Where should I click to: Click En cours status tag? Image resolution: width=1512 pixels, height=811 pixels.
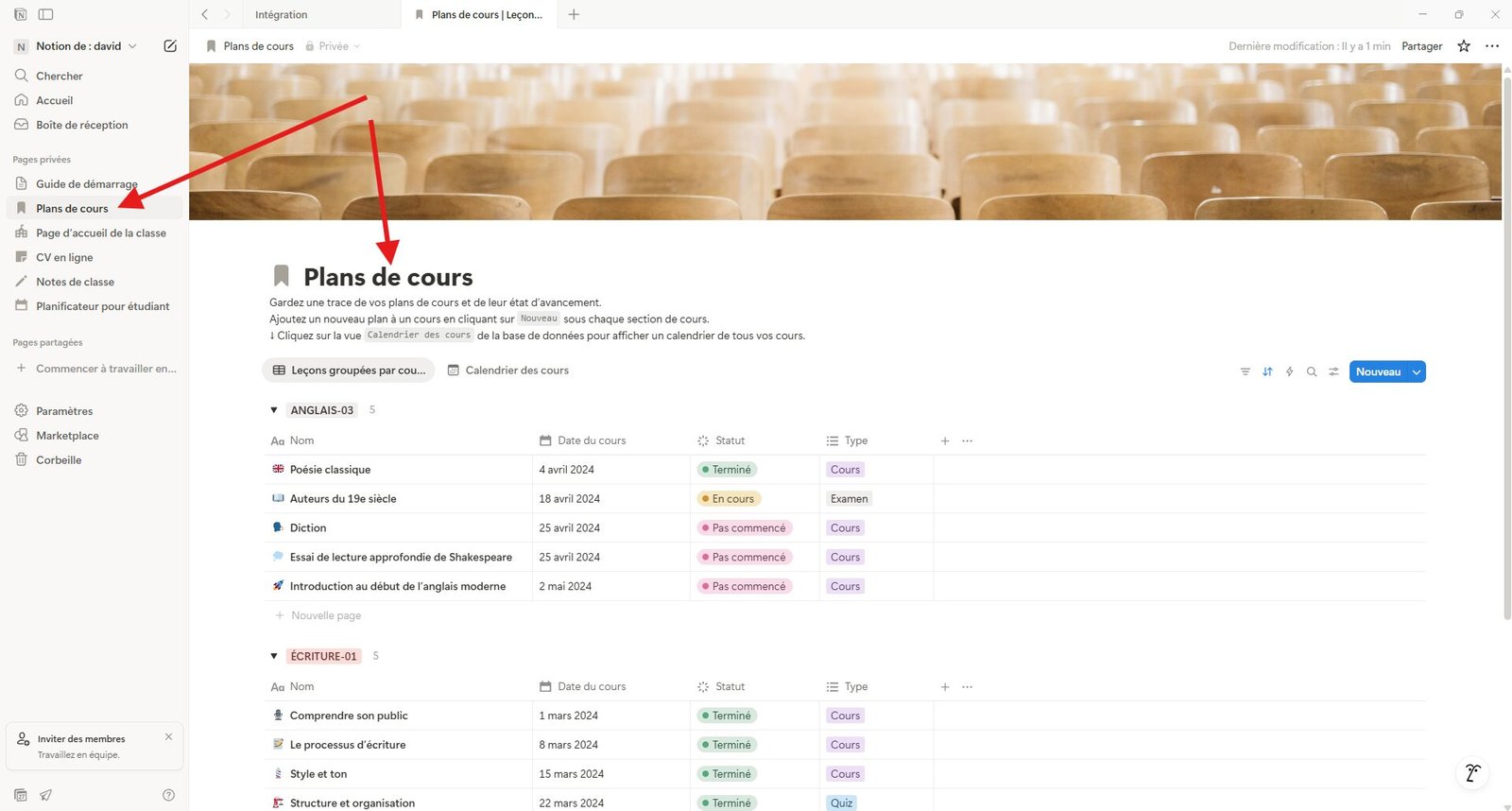[729, 499]
